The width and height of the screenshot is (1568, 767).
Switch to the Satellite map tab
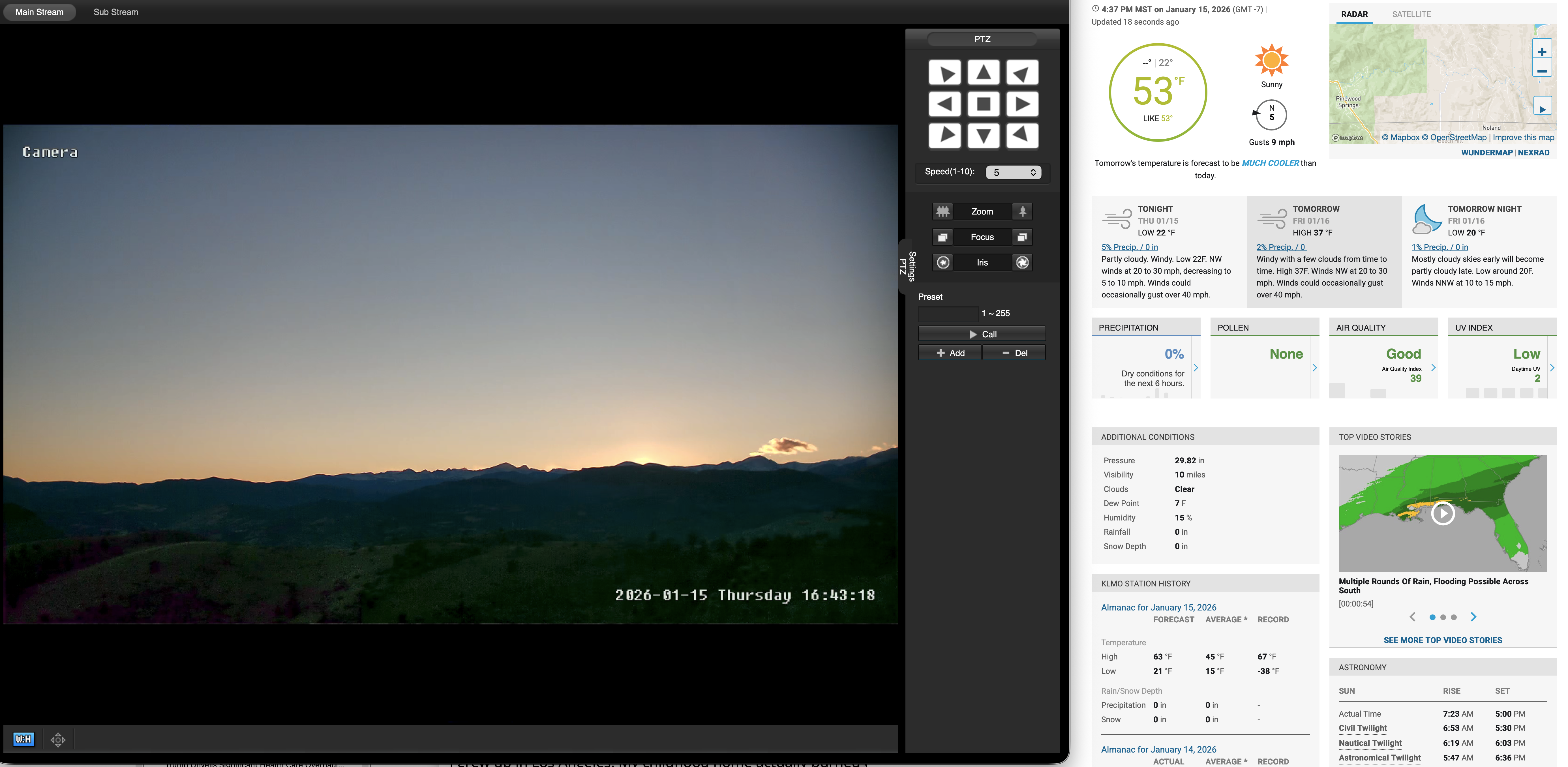[1411, 14]
